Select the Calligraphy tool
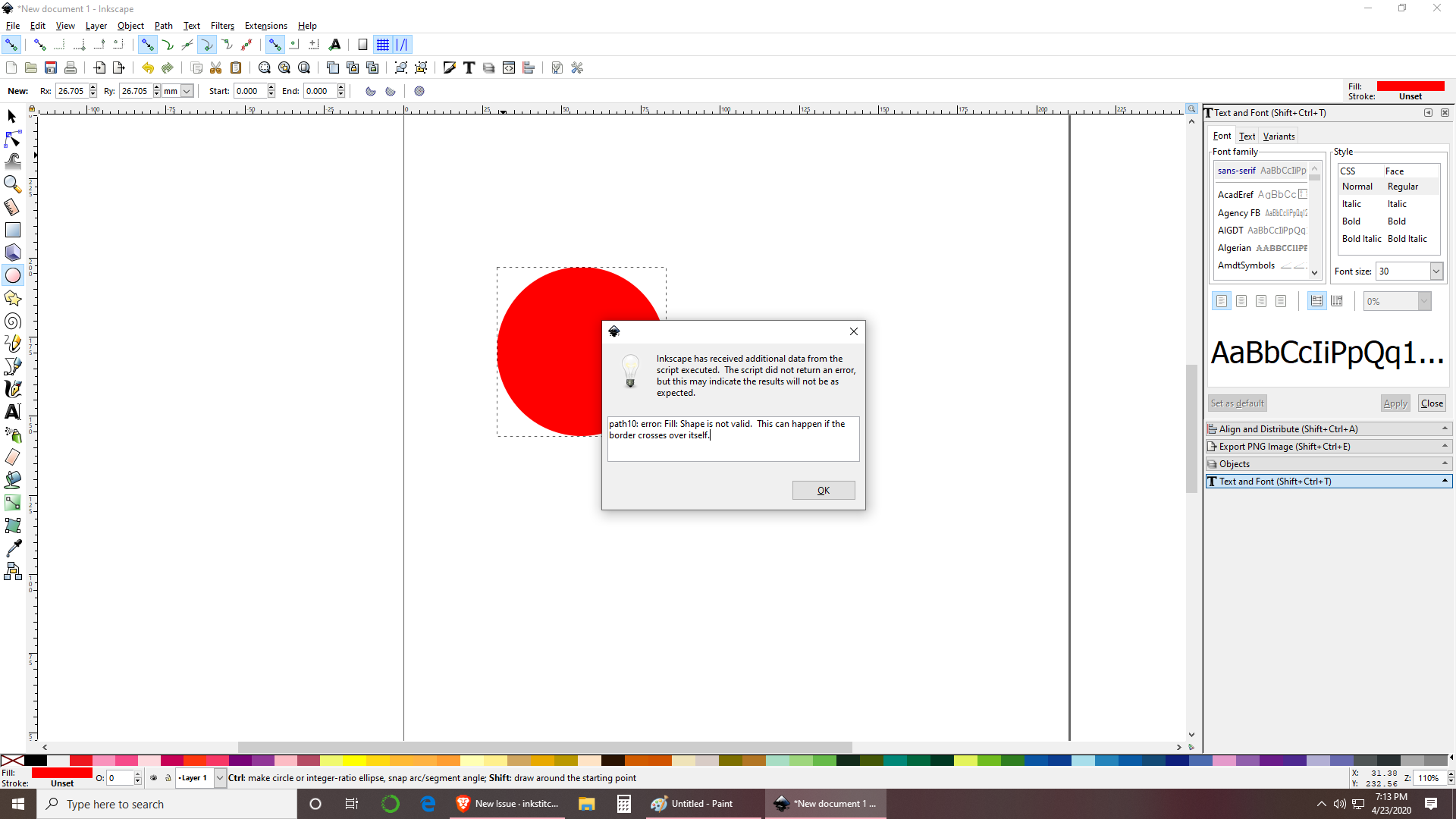The width and height of the screenshot is (1456, 819). [x=13, y=389]
